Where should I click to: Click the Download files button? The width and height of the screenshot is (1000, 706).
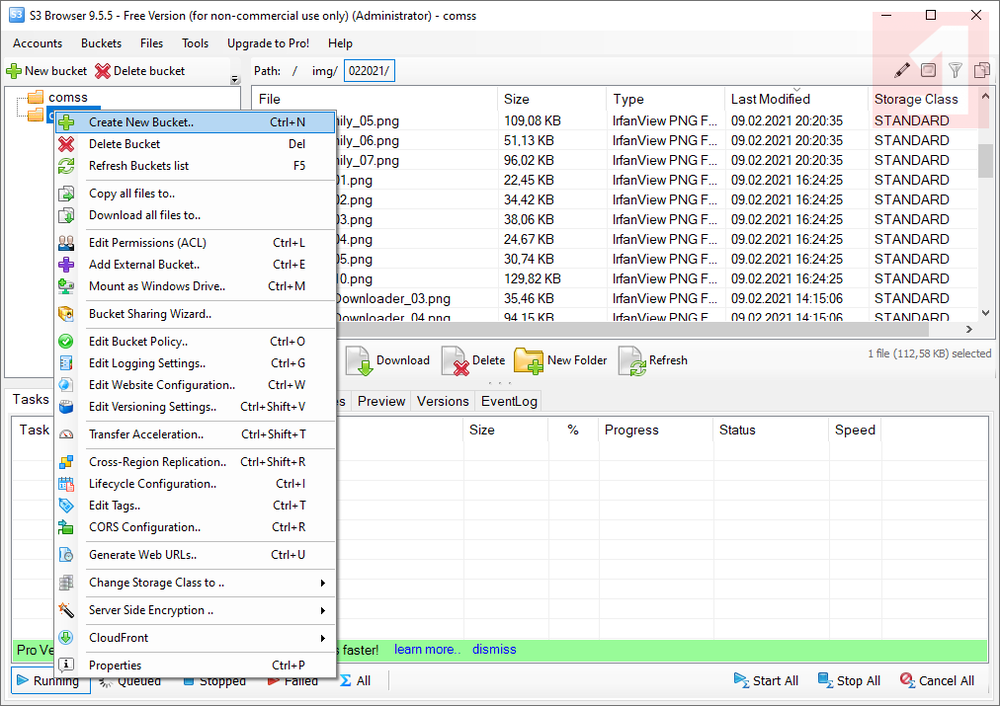pyautogui.click(x=388, y=360)
